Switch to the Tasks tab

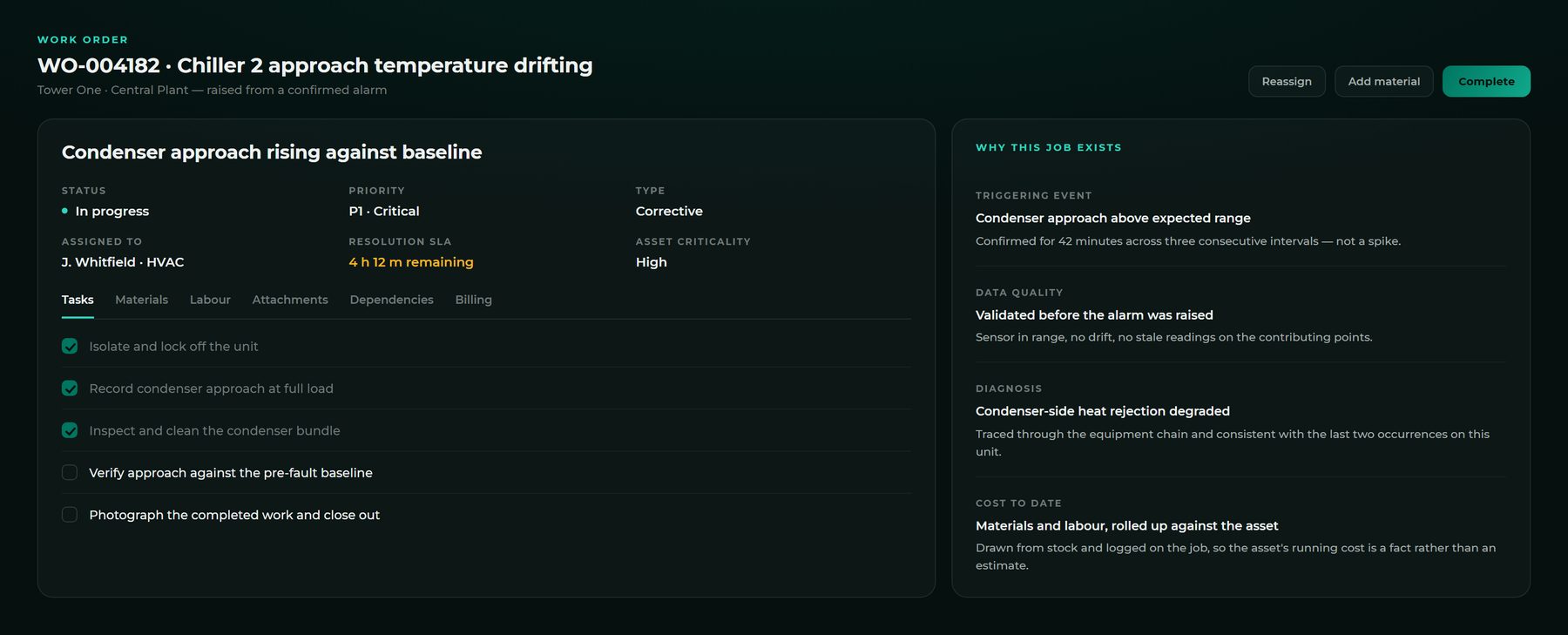(x=78, y=300)
